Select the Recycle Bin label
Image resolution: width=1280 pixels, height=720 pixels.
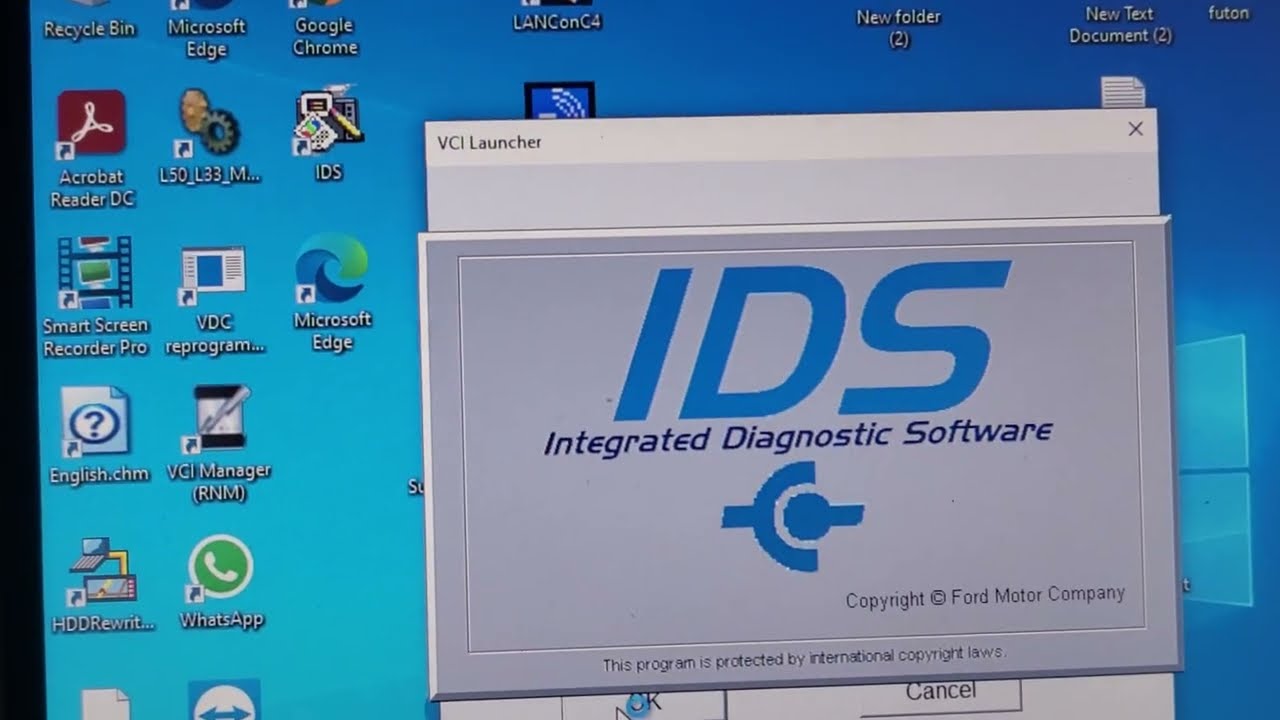coord(89,29)
